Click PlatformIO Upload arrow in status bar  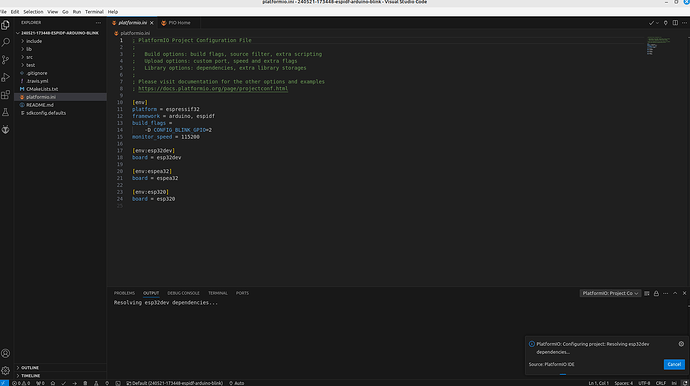[x=74, y=383]
